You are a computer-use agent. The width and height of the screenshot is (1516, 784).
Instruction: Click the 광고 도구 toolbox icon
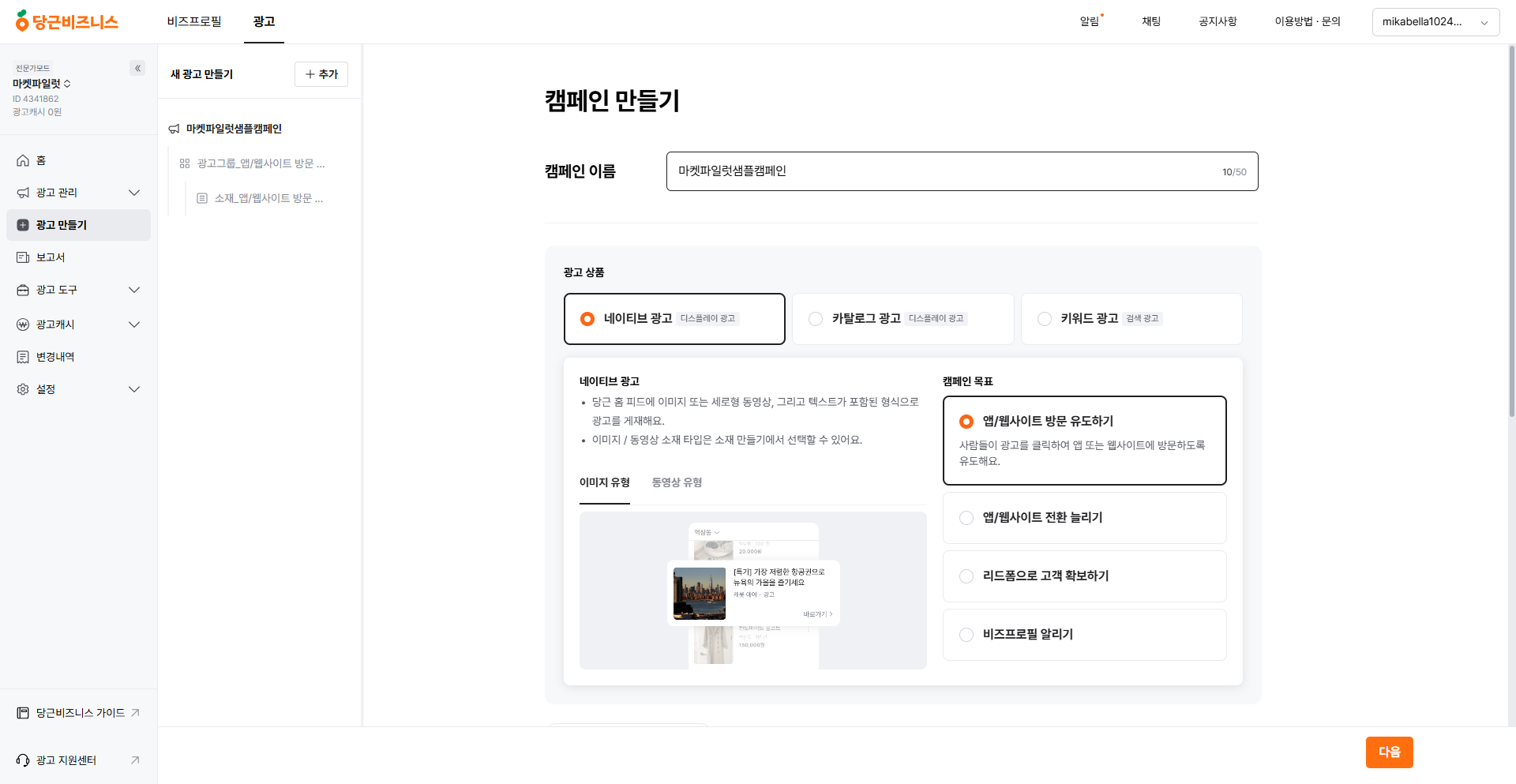coord(23,290)
